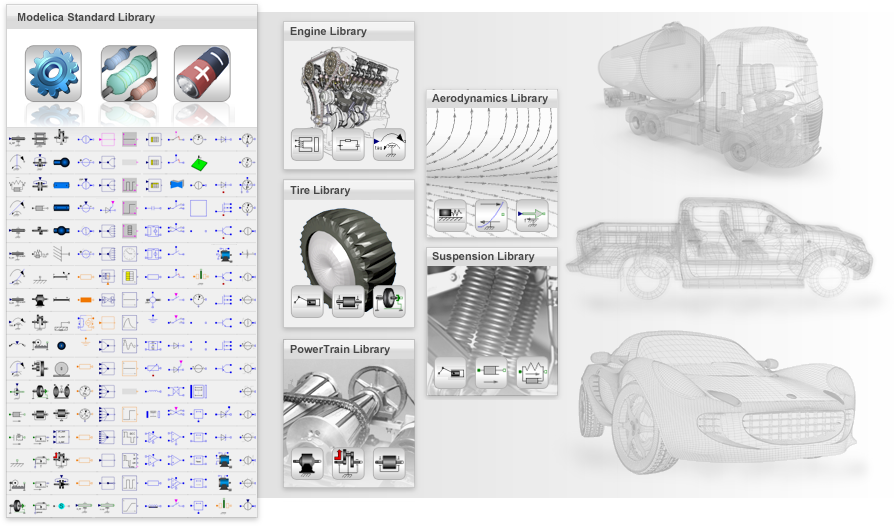Select the bell curve signal block

tap(129, 323)
